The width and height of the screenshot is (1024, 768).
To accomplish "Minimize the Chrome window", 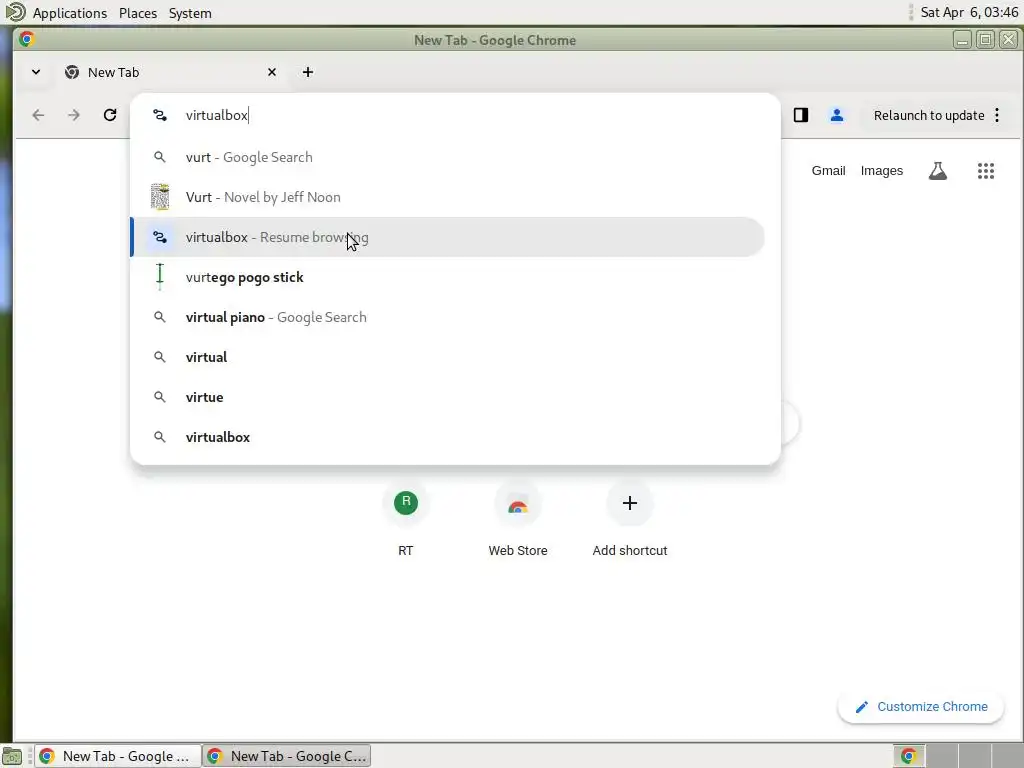I will click(x=962, y=40).
